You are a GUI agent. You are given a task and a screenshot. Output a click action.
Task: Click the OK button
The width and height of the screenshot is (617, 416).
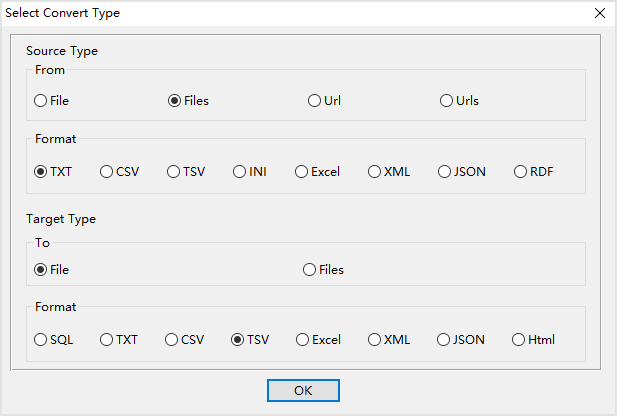tap(303, 390)
